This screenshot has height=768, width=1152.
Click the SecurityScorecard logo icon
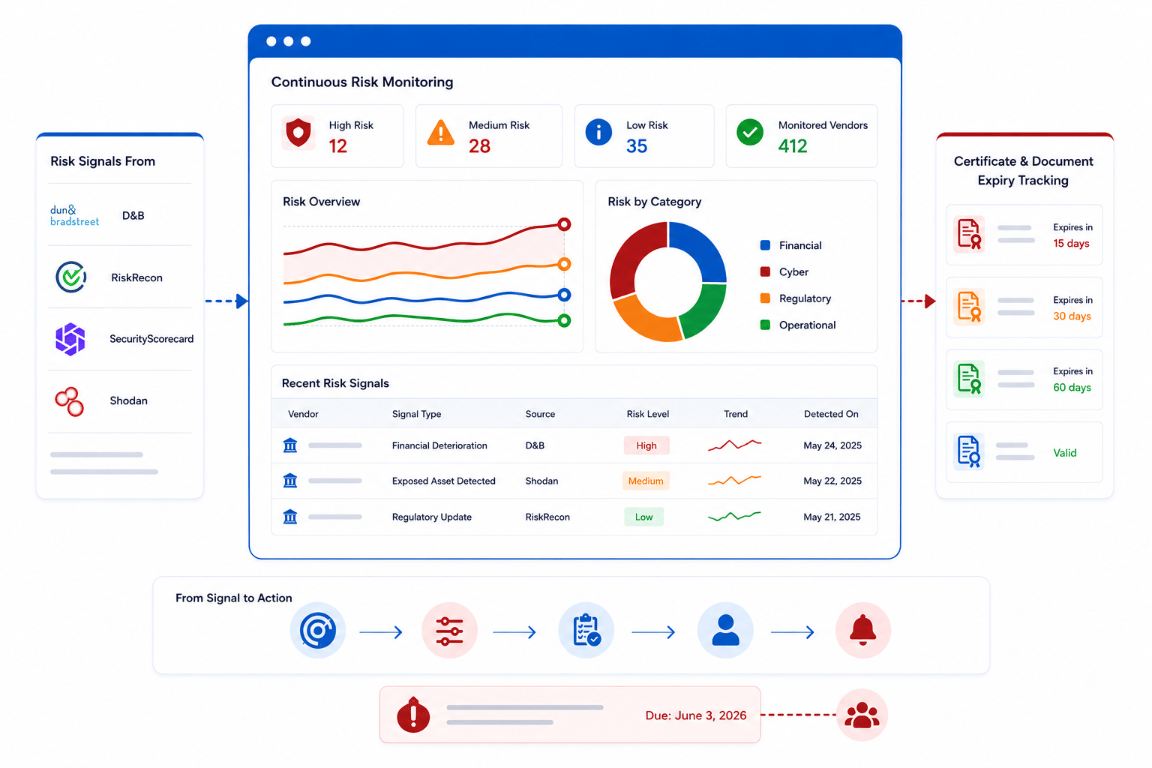click(71, 339)
